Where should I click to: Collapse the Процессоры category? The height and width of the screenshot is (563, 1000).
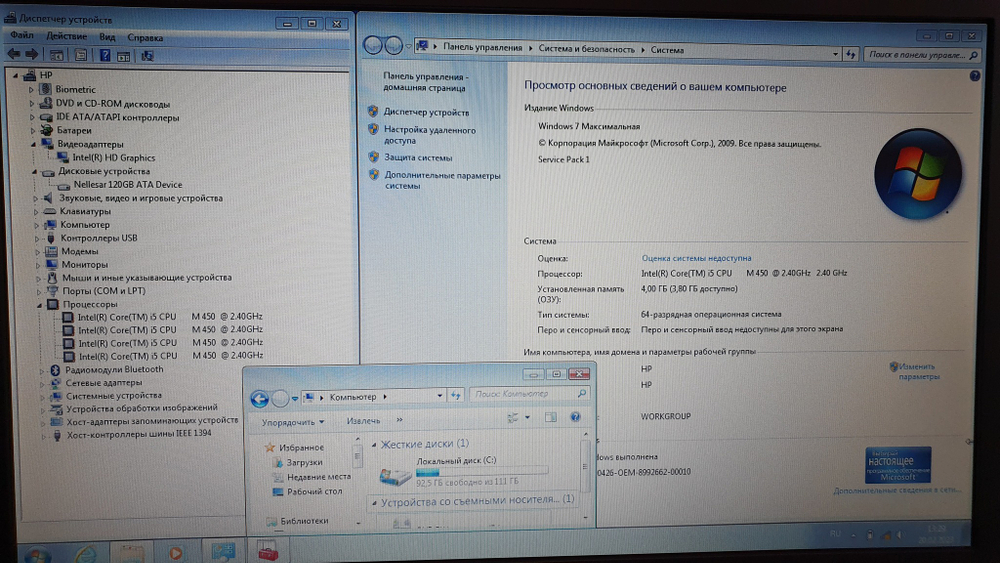coord(40,305)
